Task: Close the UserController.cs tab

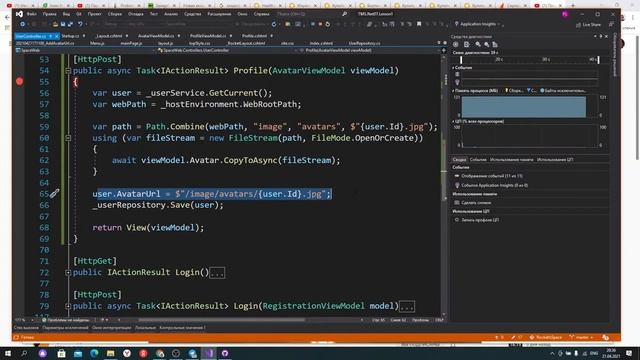Action: click(57, 36)
